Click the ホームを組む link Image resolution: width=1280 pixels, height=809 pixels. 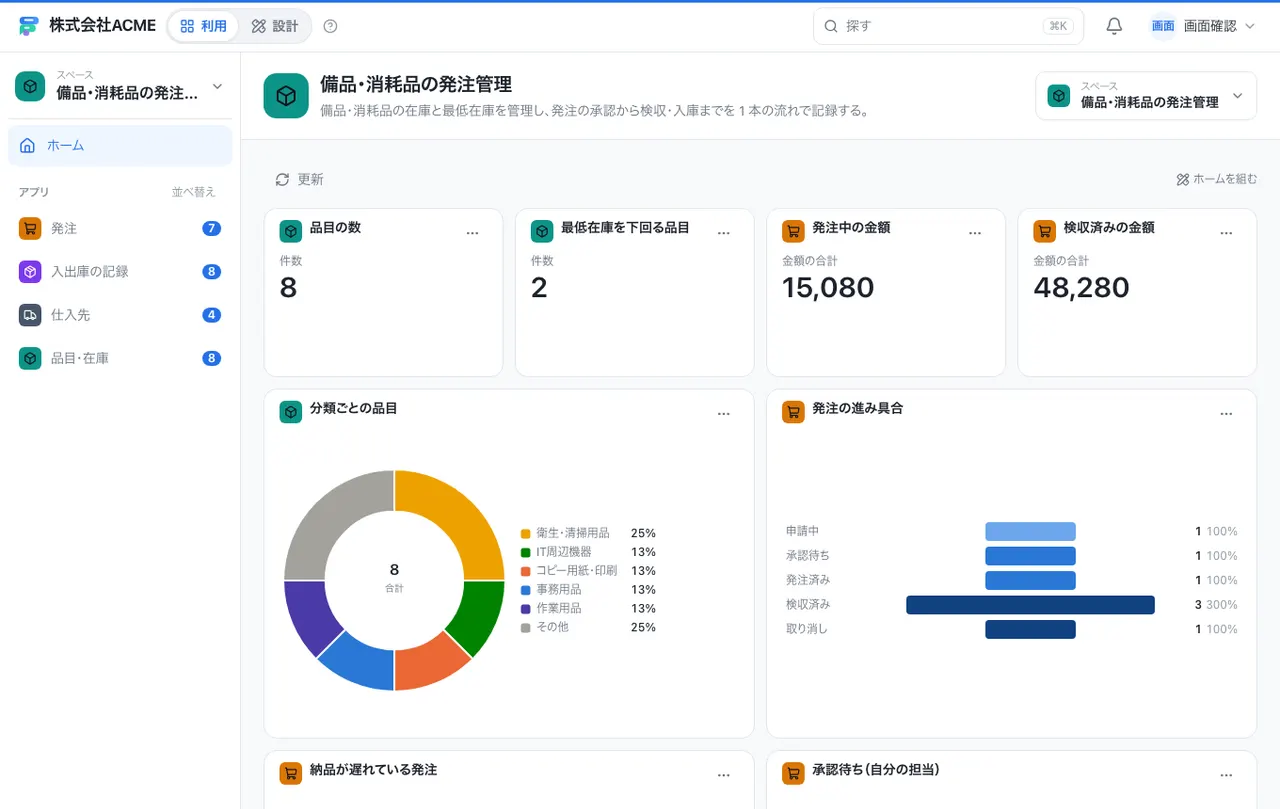1216,179
